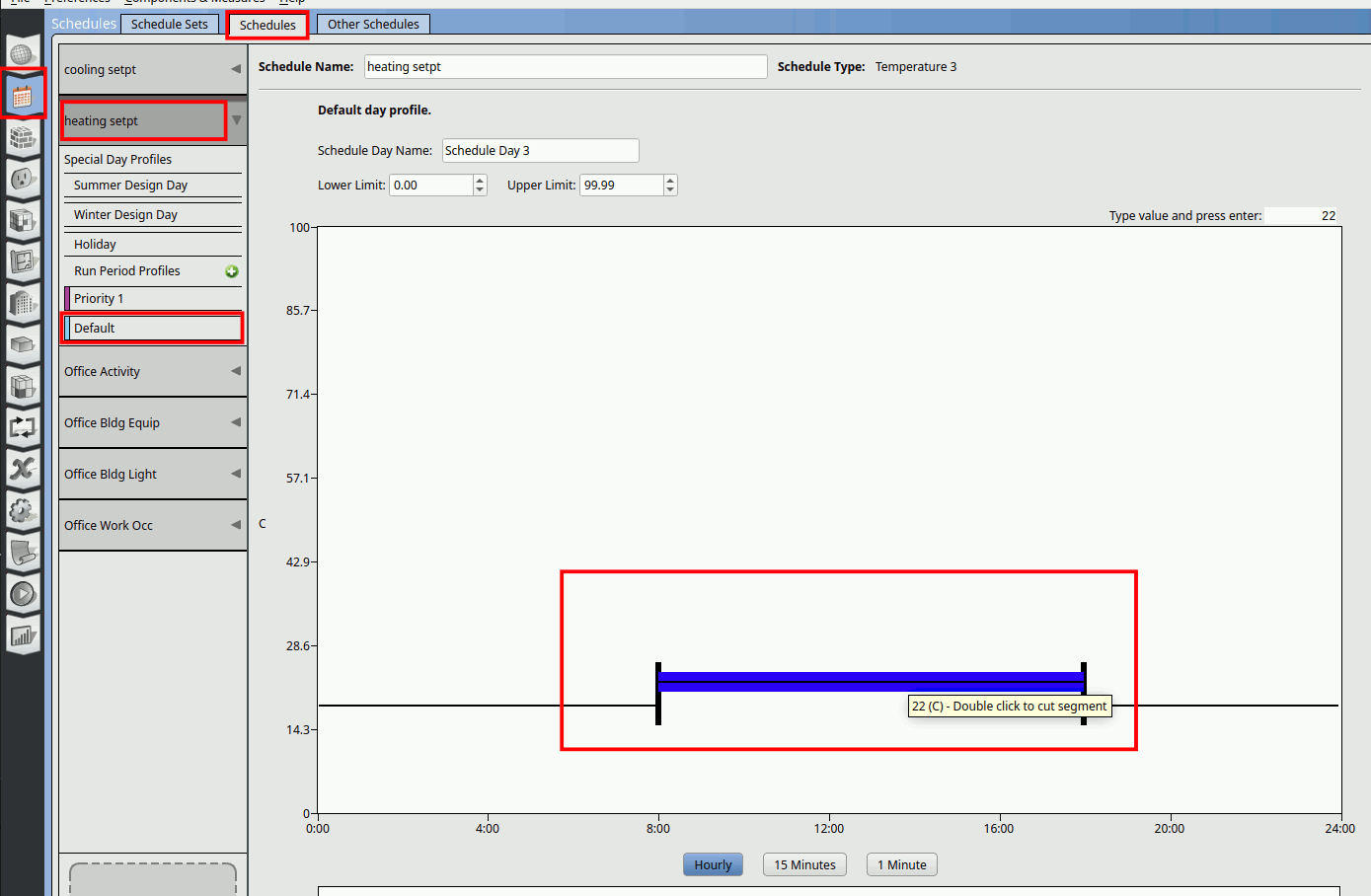Screen dimensions: 1371x896
Task: Go to the Loads plug icon
Action: 22,179
